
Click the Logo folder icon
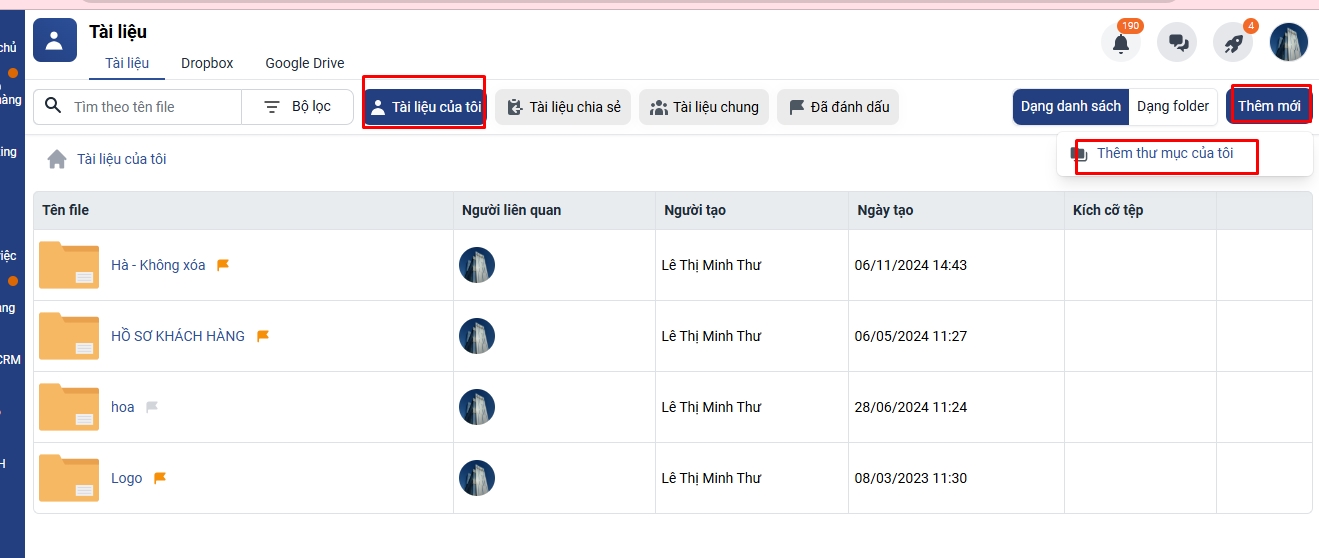tap(69, 478)
